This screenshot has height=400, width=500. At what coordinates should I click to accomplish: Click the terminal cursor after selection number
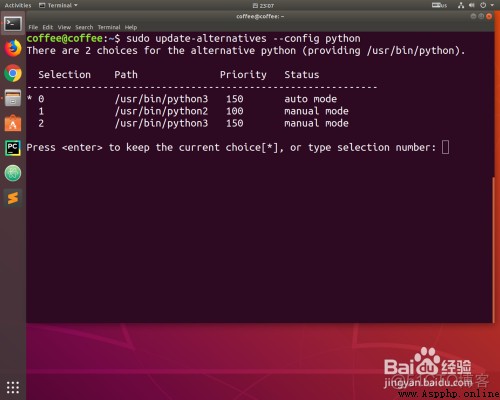click(445, 147)
